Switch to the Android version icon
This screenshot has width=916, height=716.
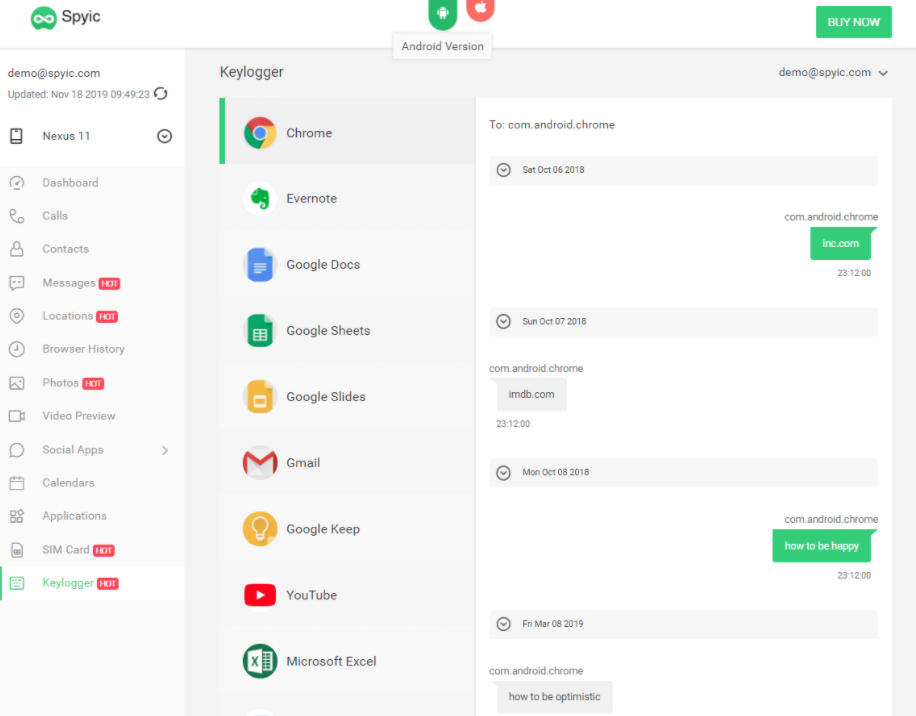click(x=442, y=13)
